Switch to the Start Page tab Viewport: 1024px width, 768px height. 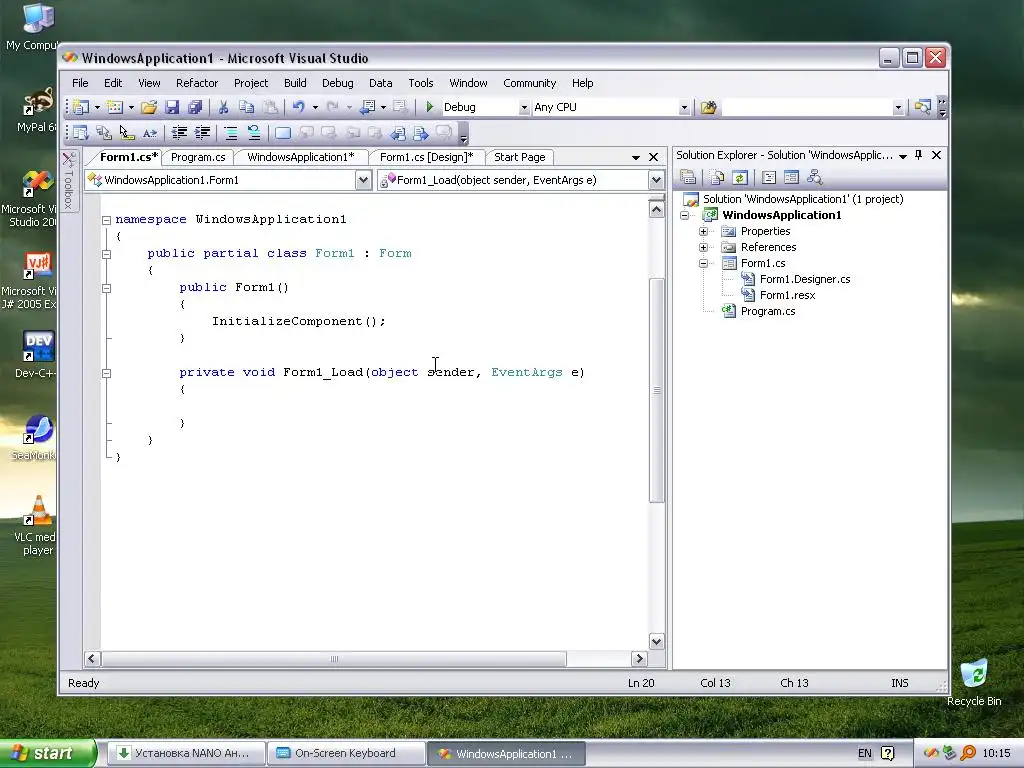(x=520, y=157)
